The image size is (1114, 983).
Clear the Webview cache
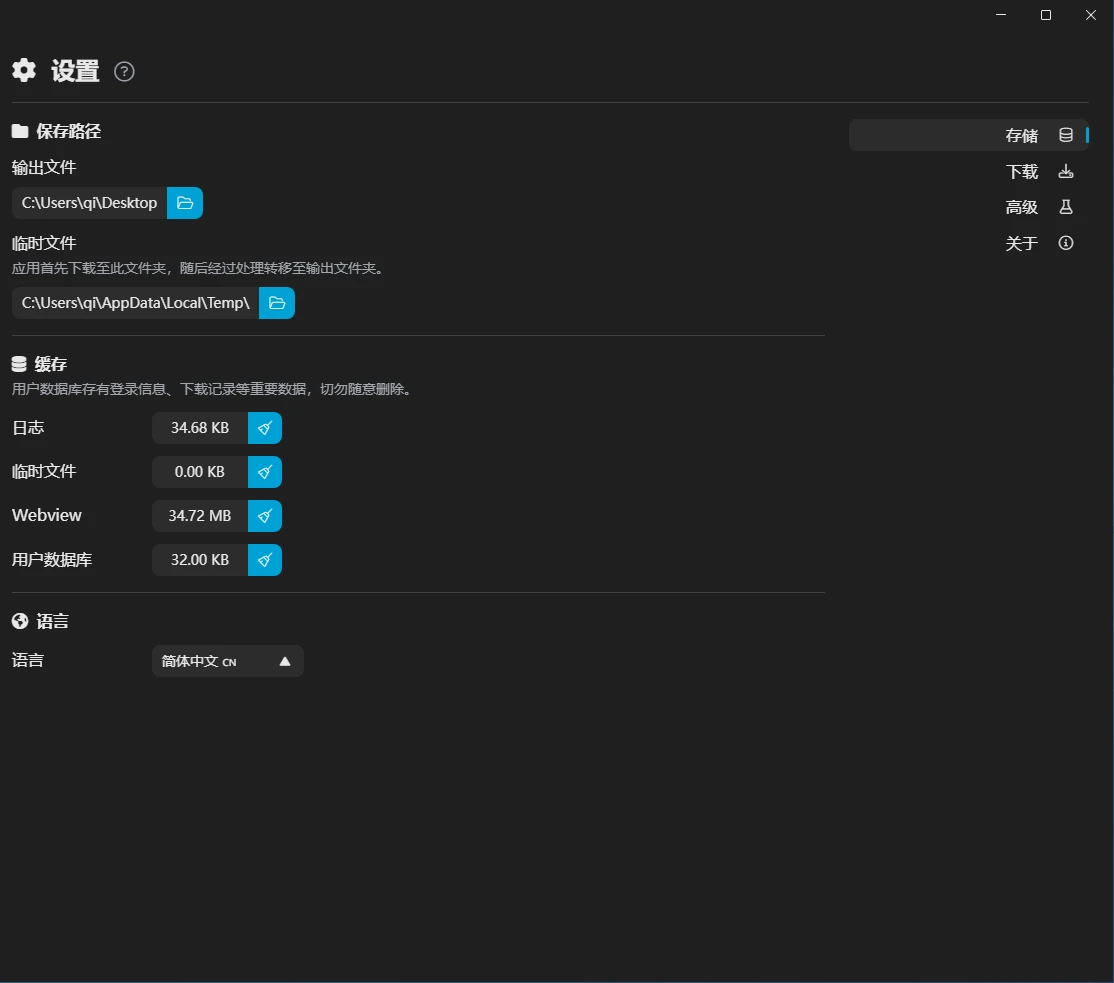[x=265, y=516]
